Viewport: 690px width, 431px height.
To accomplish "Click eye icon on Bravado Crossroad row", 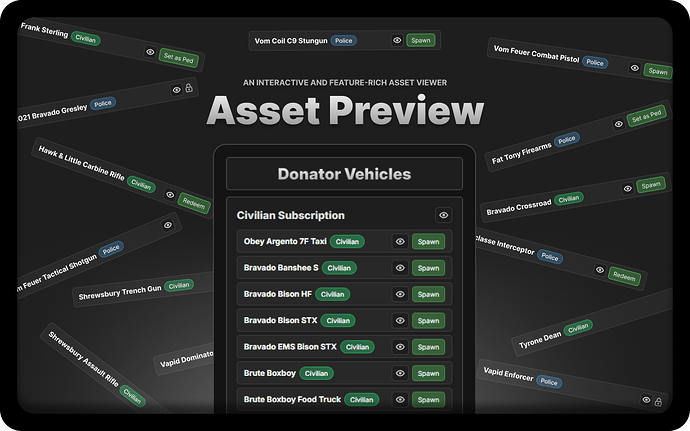I will [628, 188].
